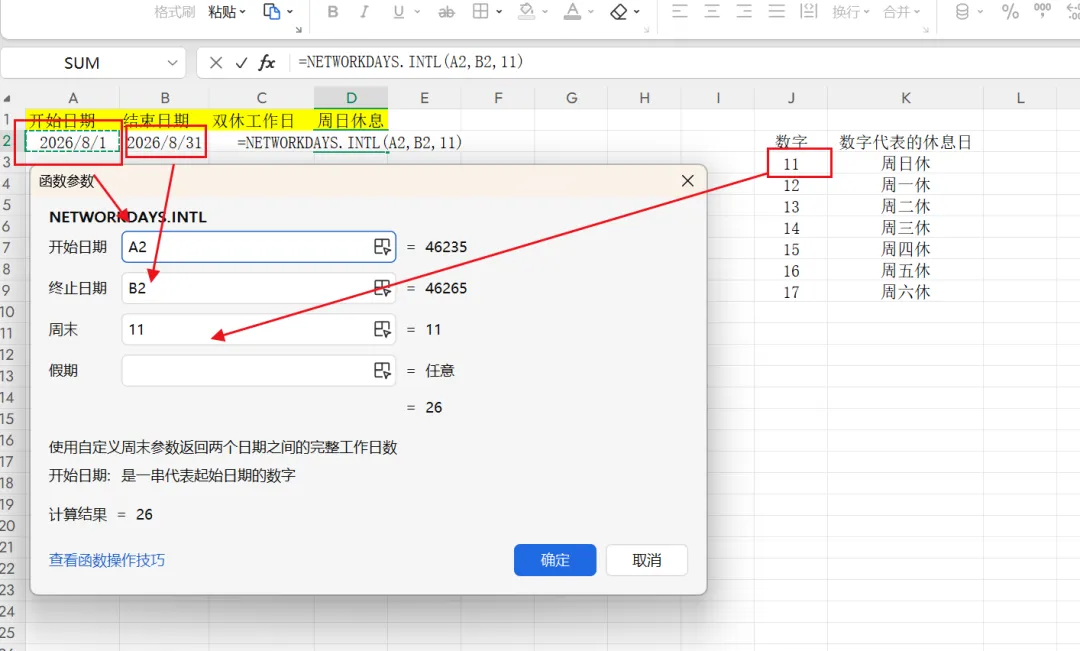This screenshot has width=1080, height=651.
Task: Click the Italic formatting icon
Action: tap(364, 12)
